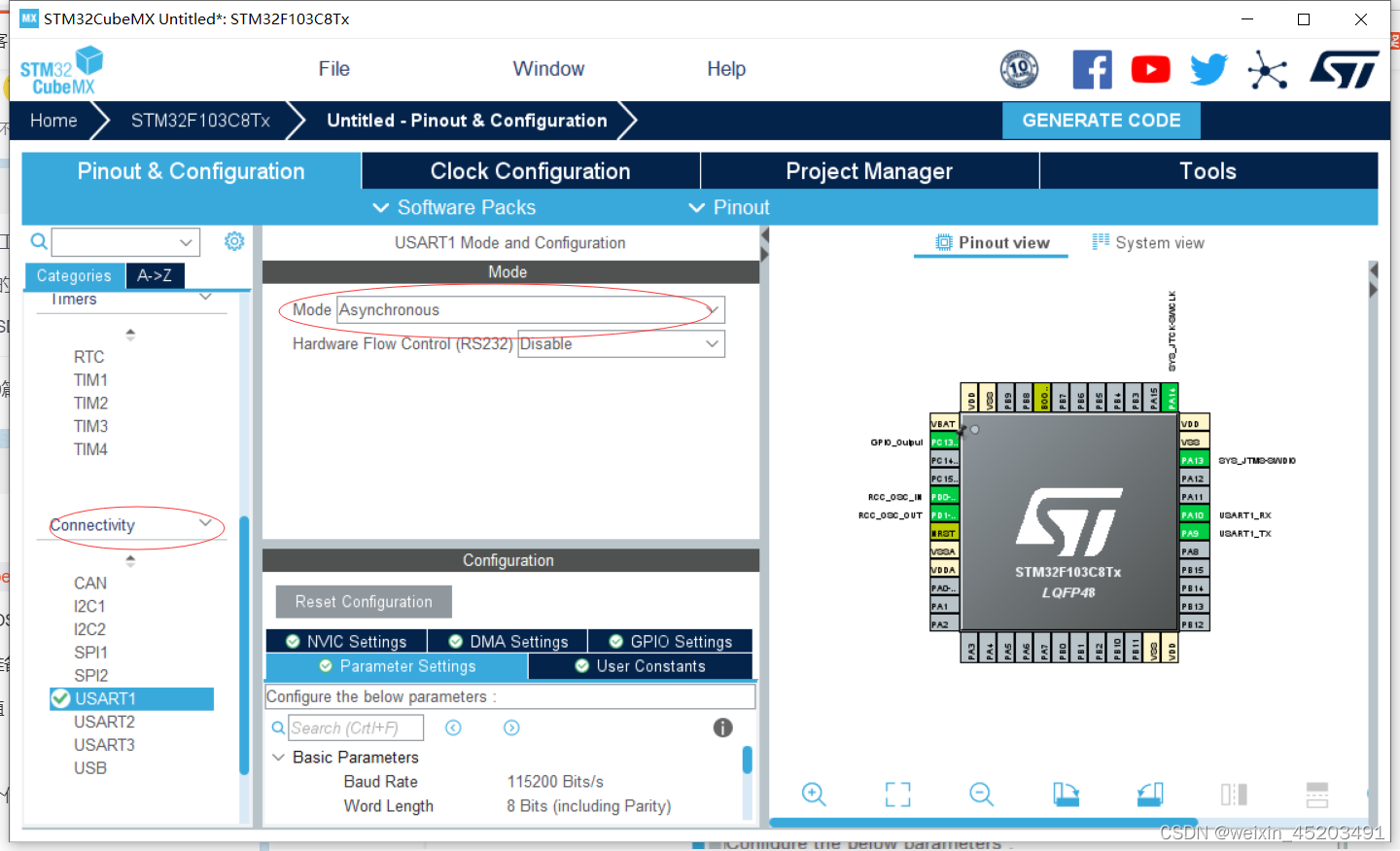Click the grayed horizontal split view icon

click(x=1317, y=794)
